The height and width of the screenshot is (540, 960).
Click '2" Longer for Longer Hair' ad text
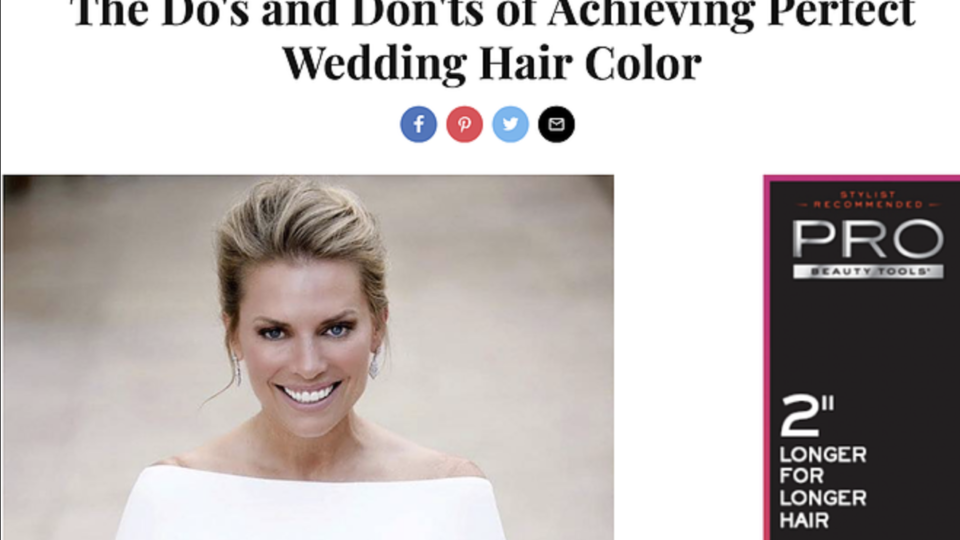823,462
